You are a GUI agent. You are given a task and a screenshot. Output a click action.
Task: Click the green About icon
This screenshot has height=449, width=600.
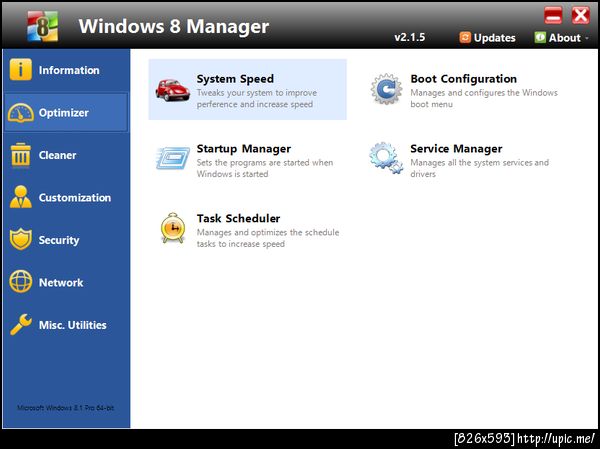coord(540,38)
